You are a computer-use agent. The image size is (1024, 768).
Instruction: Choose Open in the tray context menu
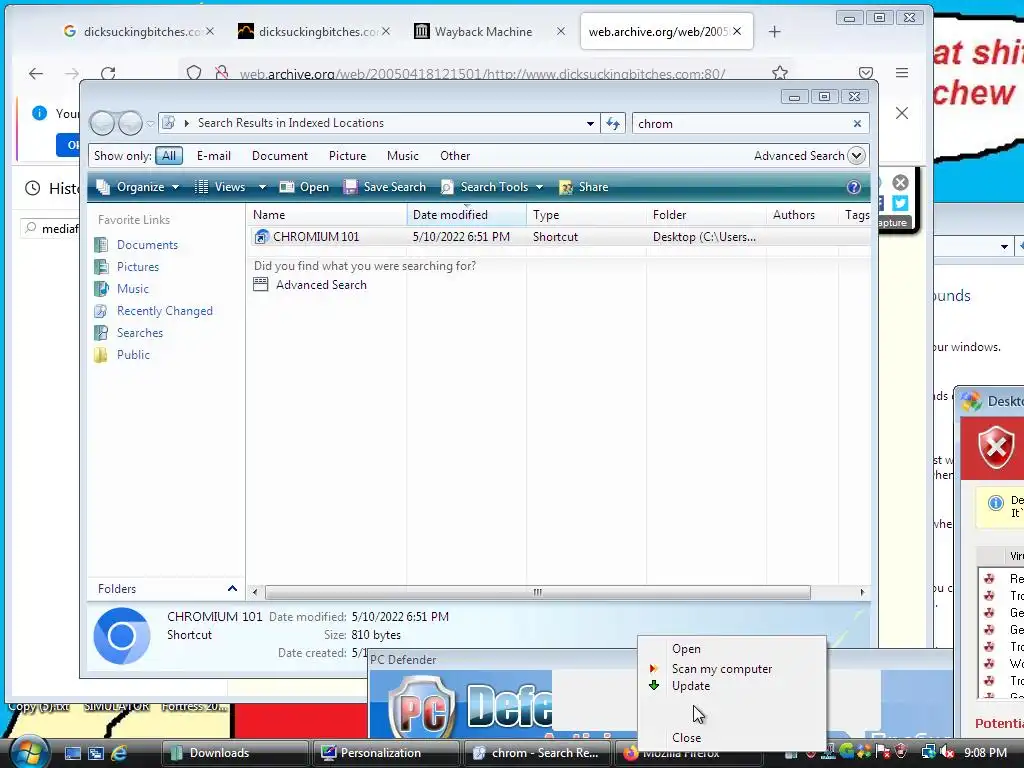(x=686, y=649)
